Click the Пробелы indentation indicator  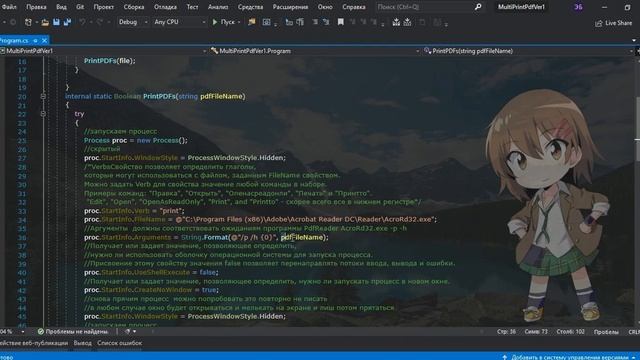pos(606,332)
